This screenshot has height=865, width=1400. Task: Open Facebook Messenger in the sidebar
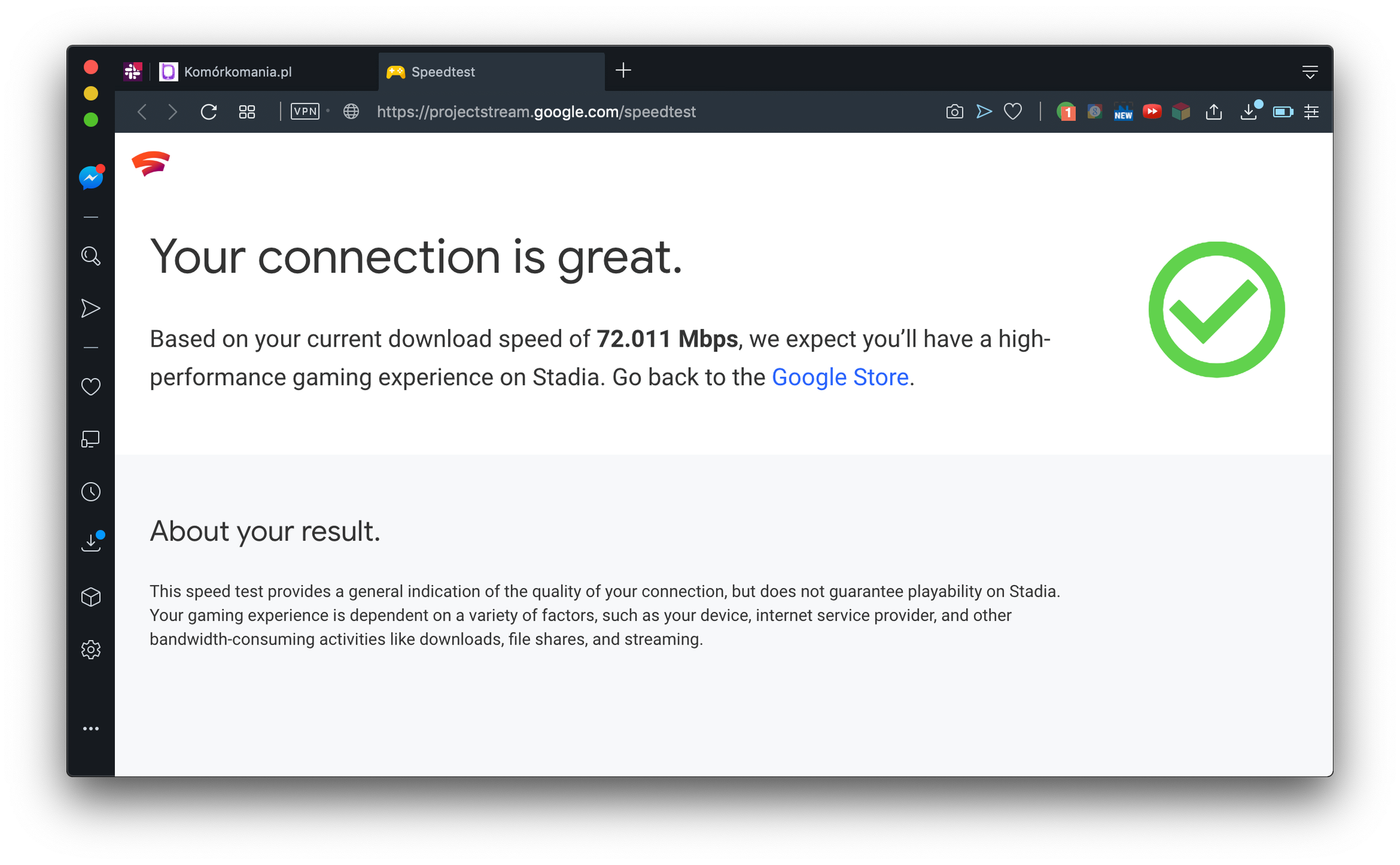[x=91, y=177]
